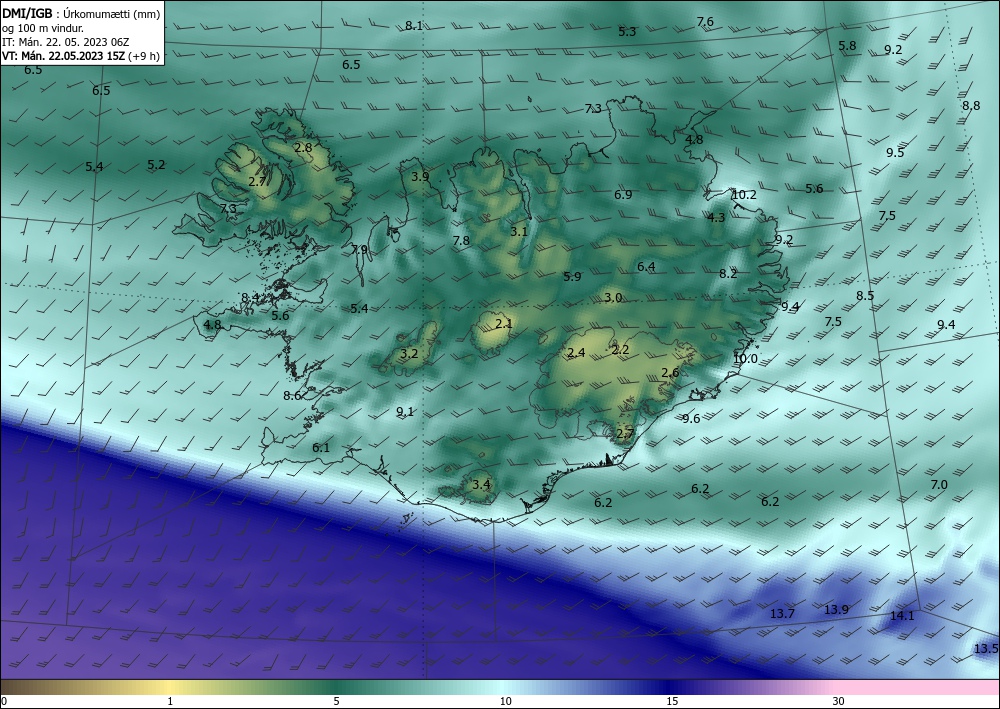Click the 8.8 value label
This screenshot has width=1000, height=709.
pos(971,106)
